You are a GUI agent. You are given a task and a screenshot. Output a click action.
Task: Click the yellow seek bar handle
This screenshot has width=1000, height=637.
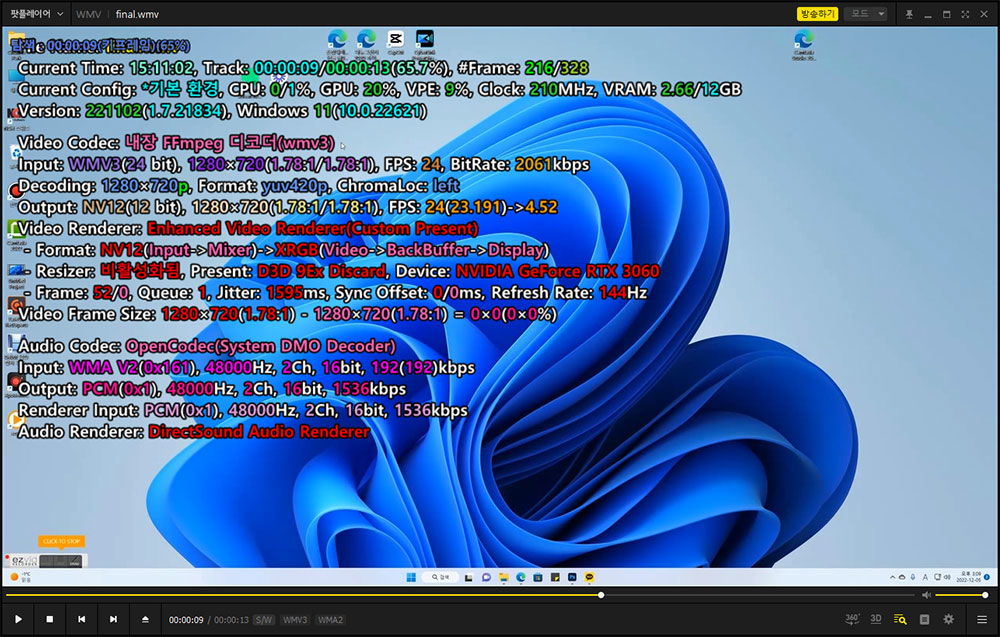(601, 595)
